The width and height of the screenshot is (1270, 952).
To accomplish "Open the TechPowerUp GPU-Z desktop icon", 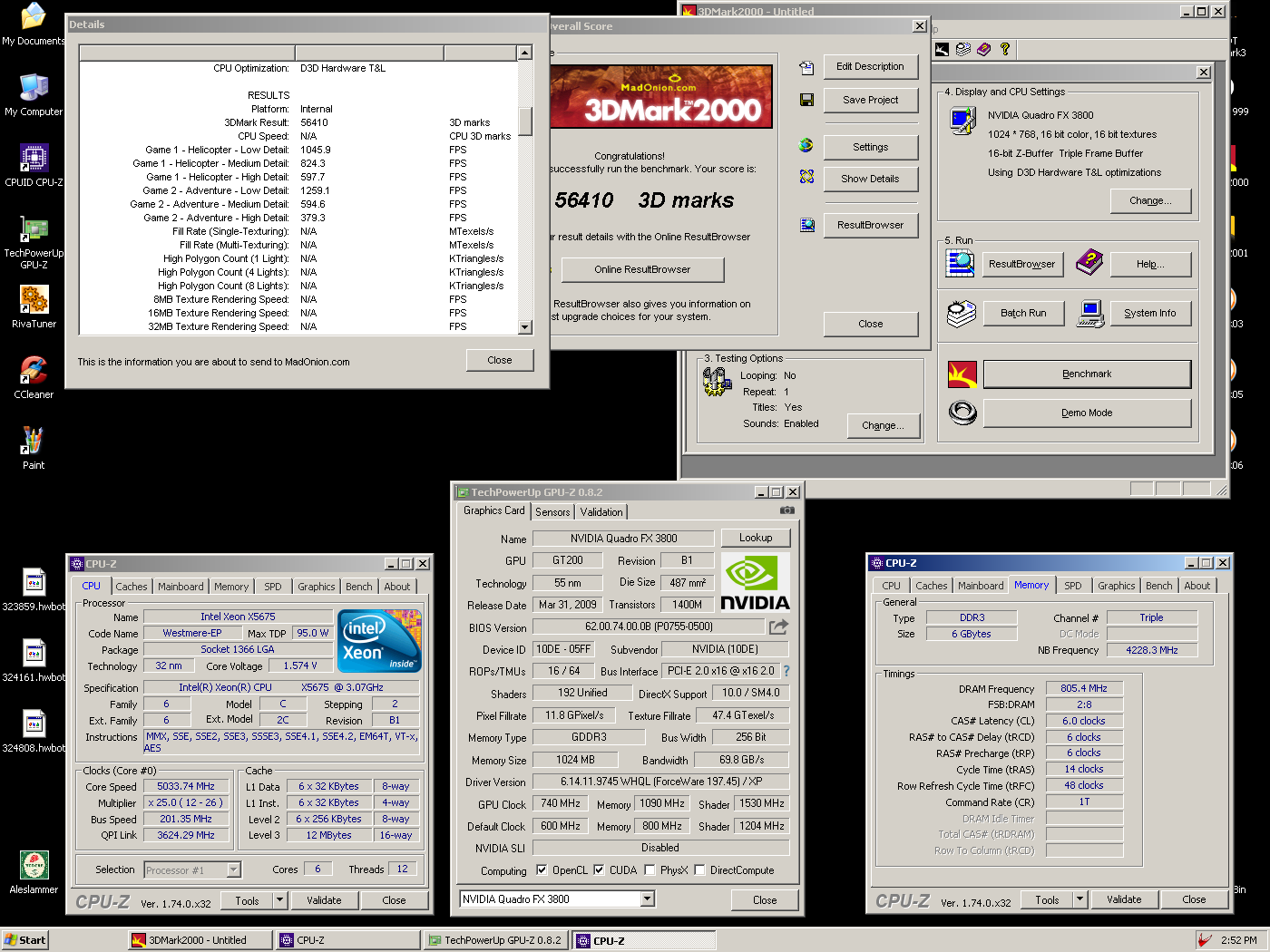I will (x=34, y=228).
